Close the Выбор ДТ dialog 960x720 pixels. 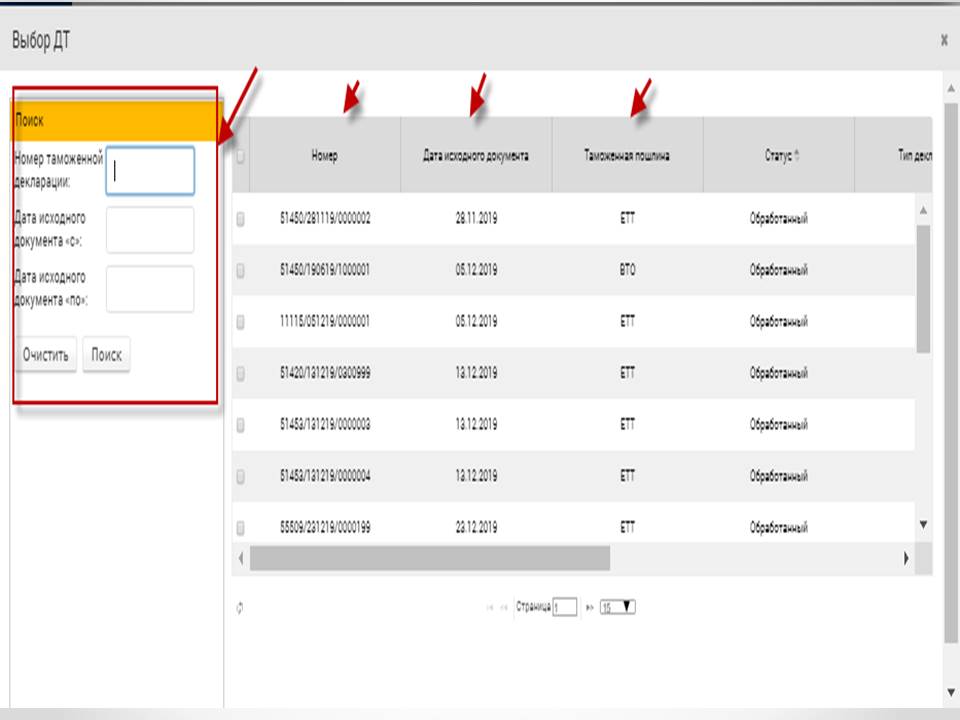944,41
